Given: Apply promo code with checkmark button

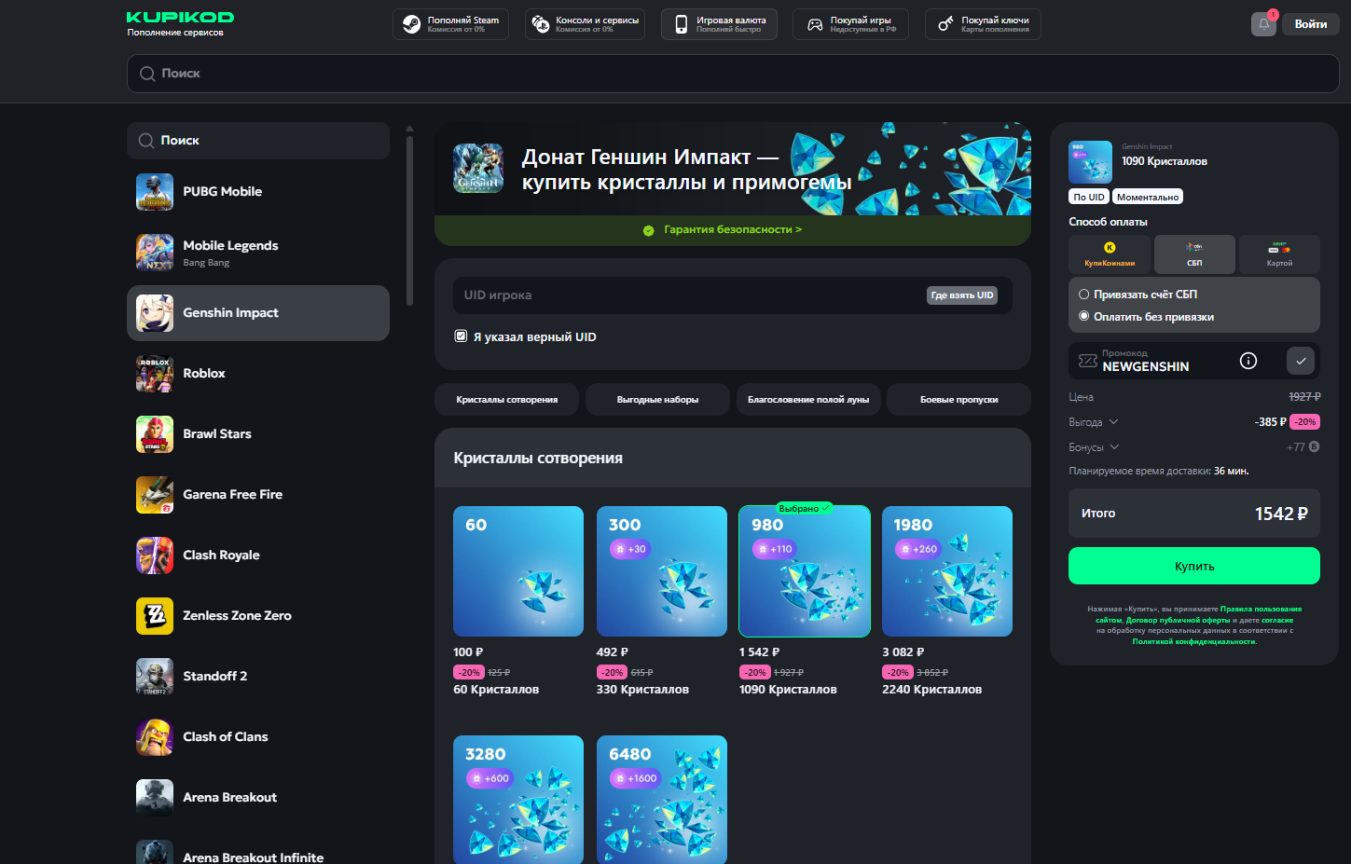Looking at the screenshot, I should click(x=1301, y=360).
